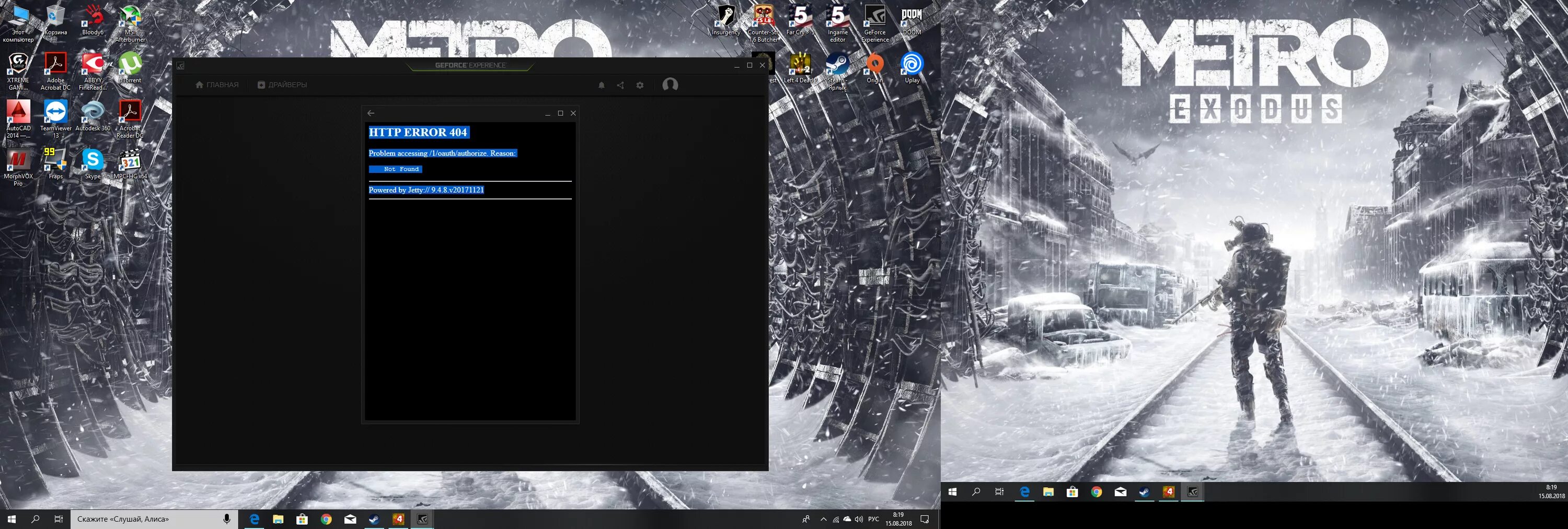Viewport: 1568px width, 529px height.
Task: Open GeForce Experience settings gear
Action: [640, 85]
